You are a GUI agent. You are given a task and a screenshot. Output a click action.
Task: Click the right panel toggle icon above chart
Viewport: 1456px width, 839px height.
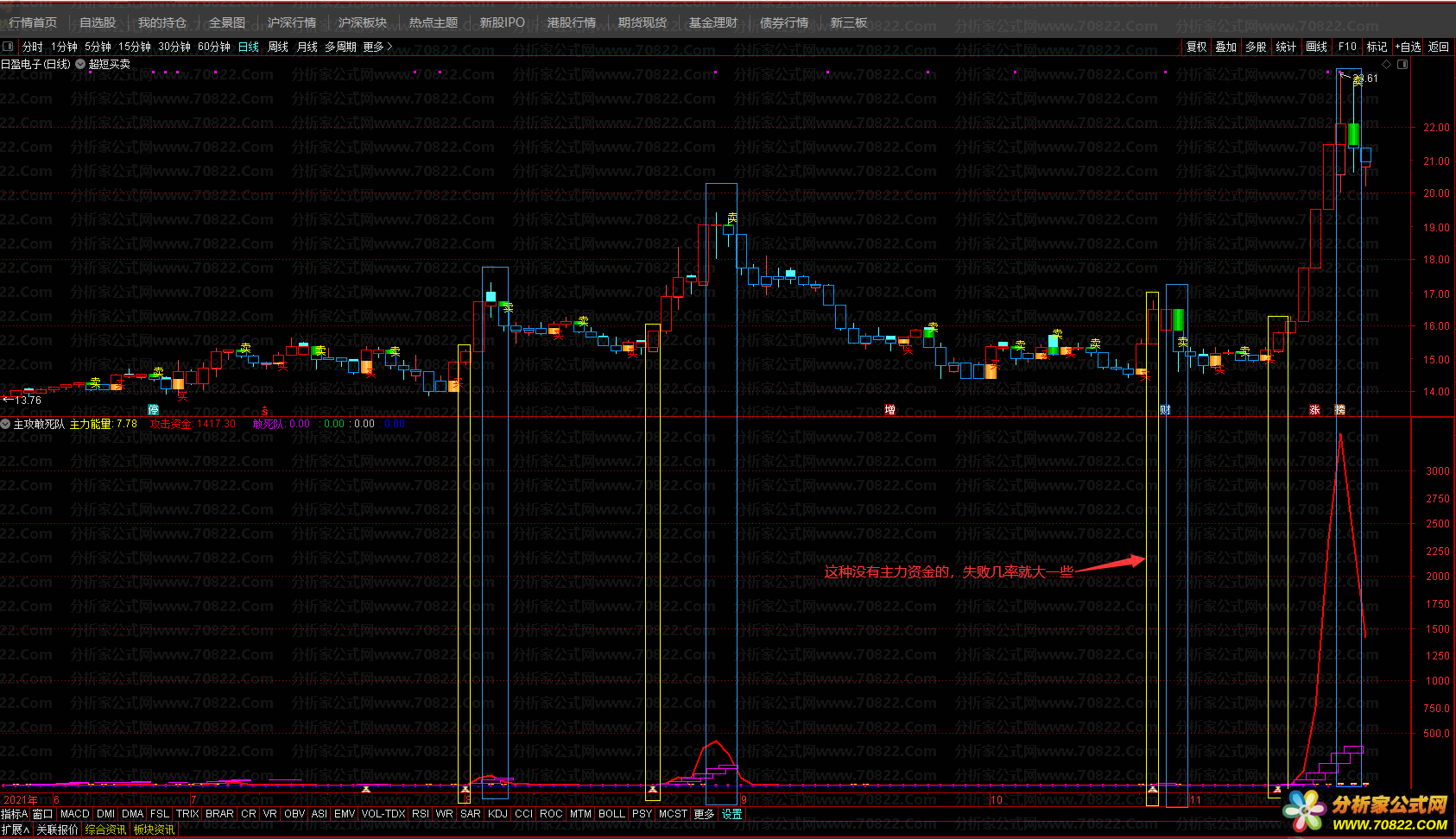[x=1402, y=65]
